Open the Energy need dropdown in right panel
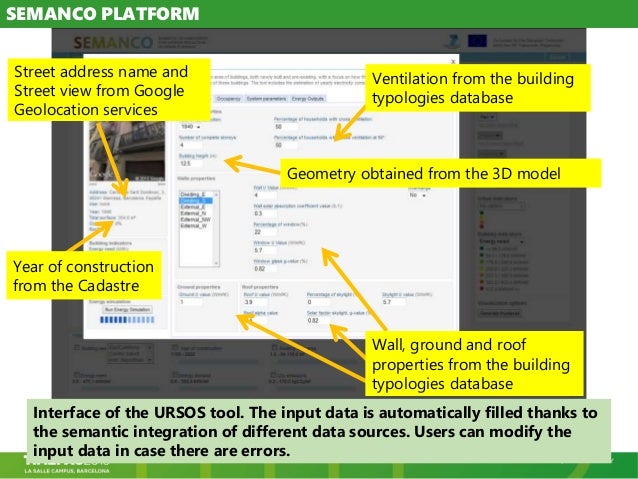 pyautogui.click(x=501, y=241)
